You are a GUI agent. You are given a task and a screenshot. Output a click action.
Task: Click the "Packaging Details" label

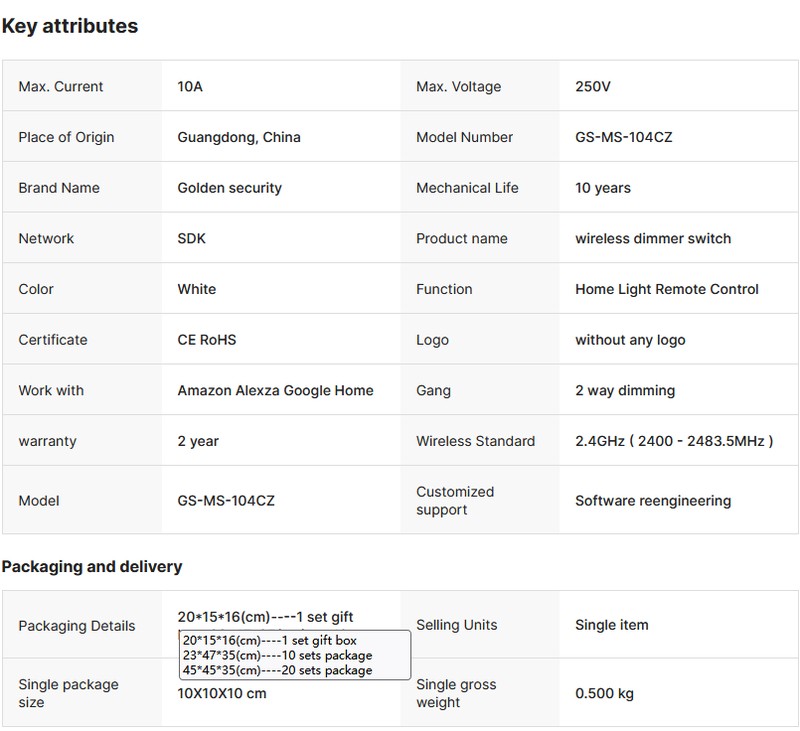point(76,625)
